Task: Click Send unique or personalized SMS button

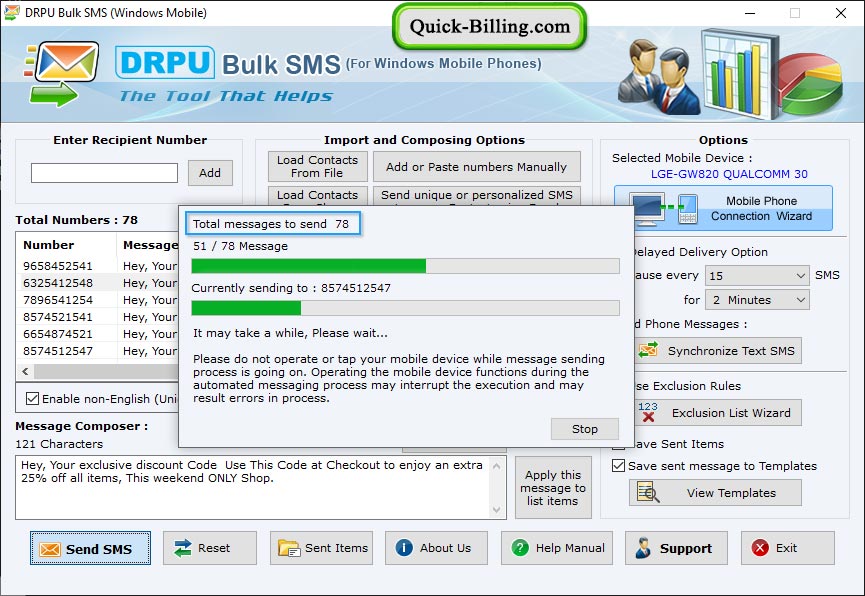Action: 477,195
